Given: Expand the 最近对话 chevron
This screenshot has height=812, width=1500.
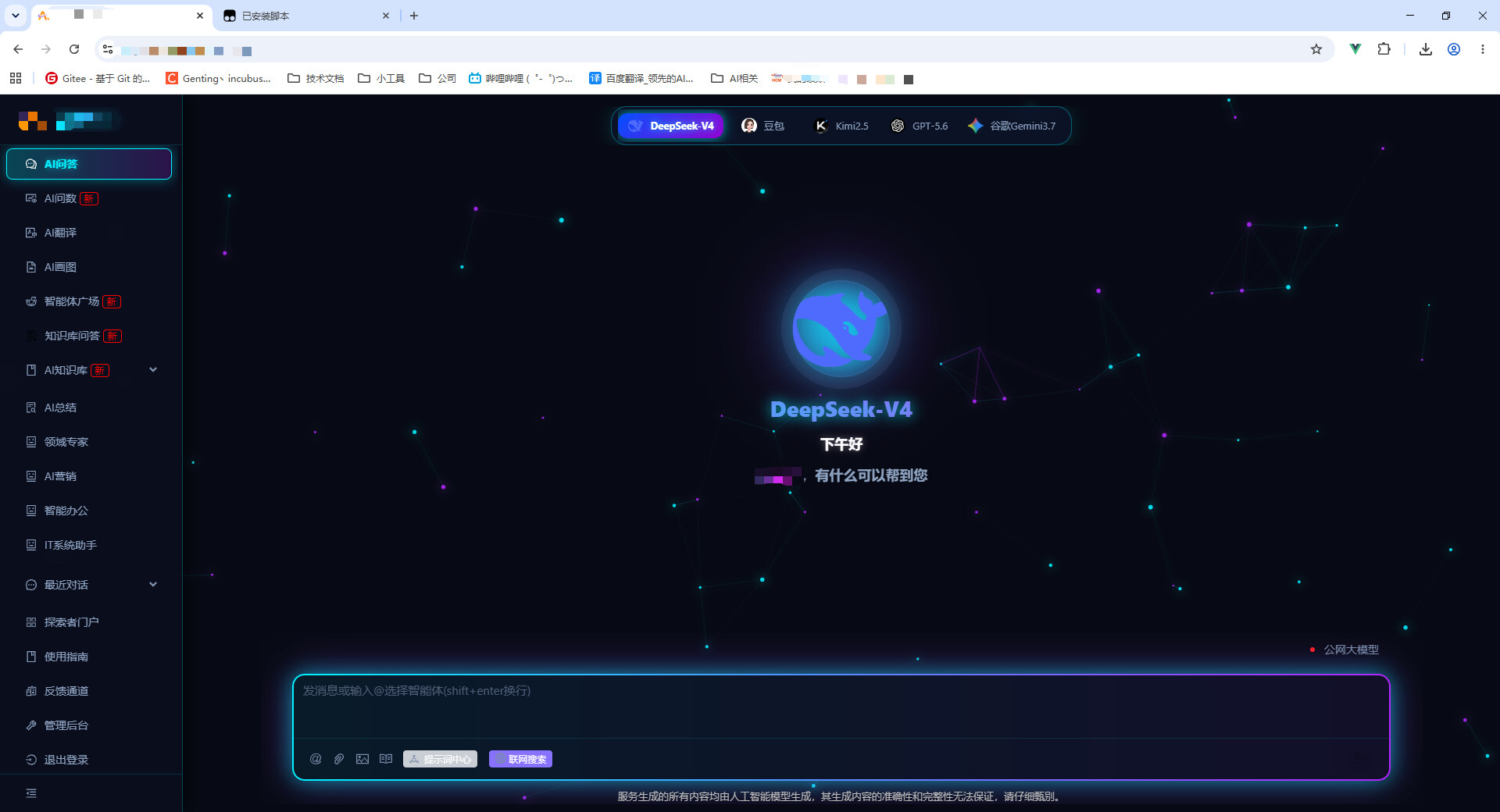Looking at the screenshot, I should [153, 584].
